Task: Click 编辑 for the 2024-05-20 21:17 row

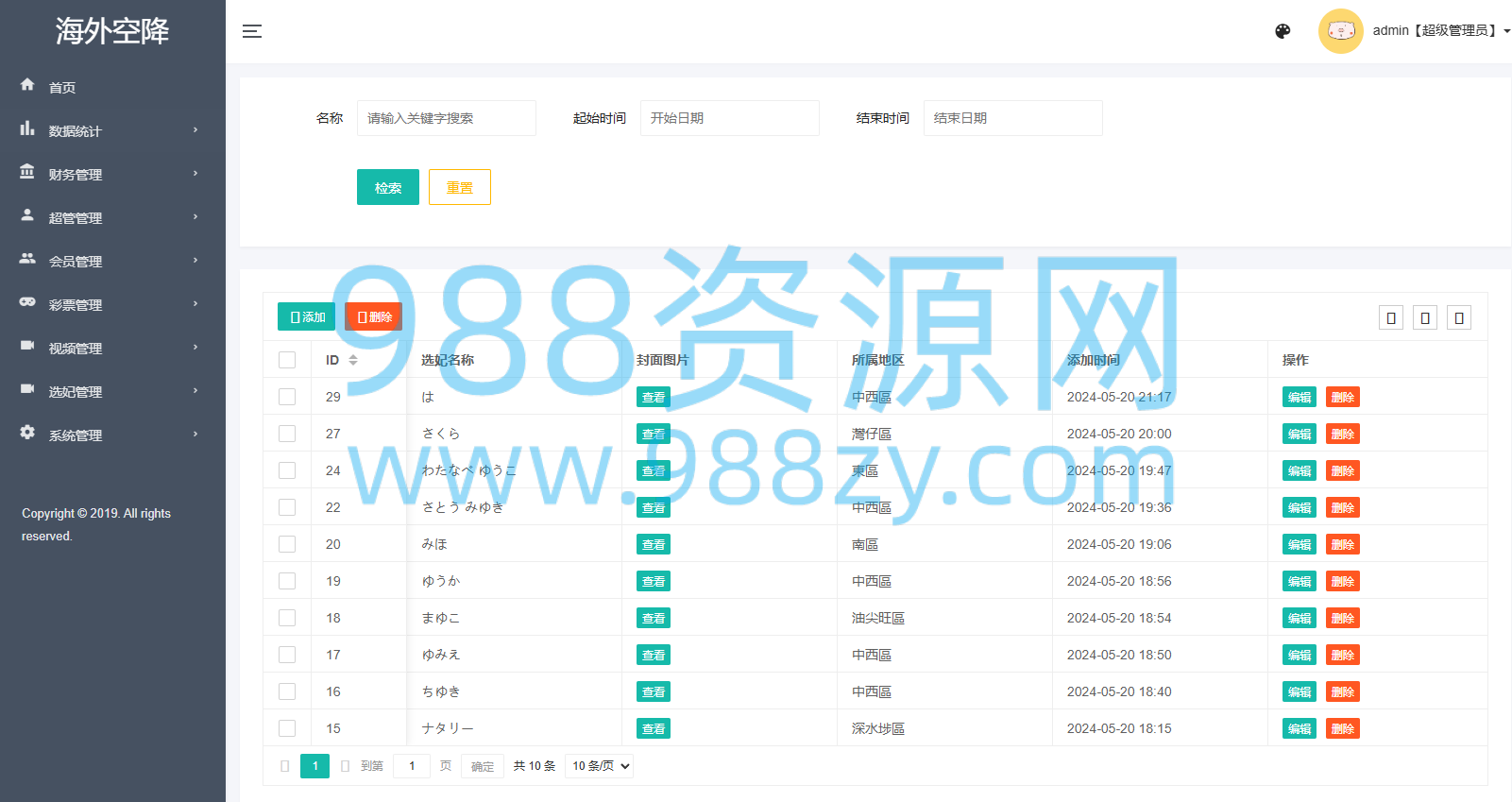Action: click(x=1300, y=397)
